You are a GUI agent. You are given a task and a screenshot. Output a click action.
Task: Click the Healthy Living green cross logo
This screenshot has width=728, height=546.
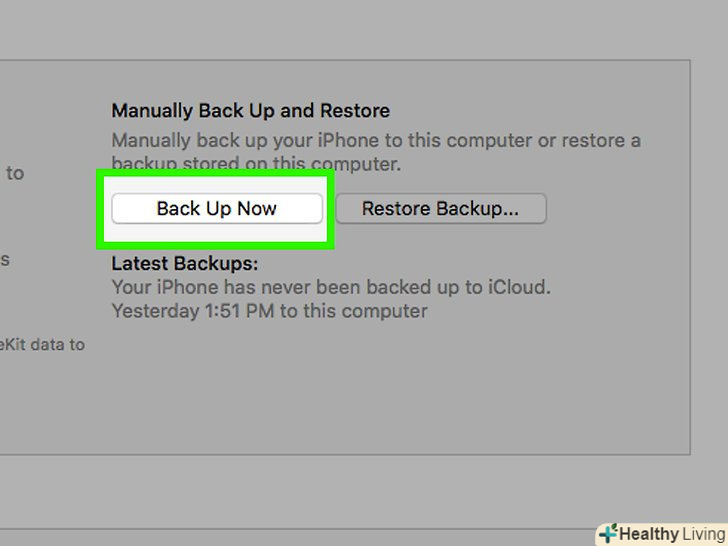coord(608,533)
